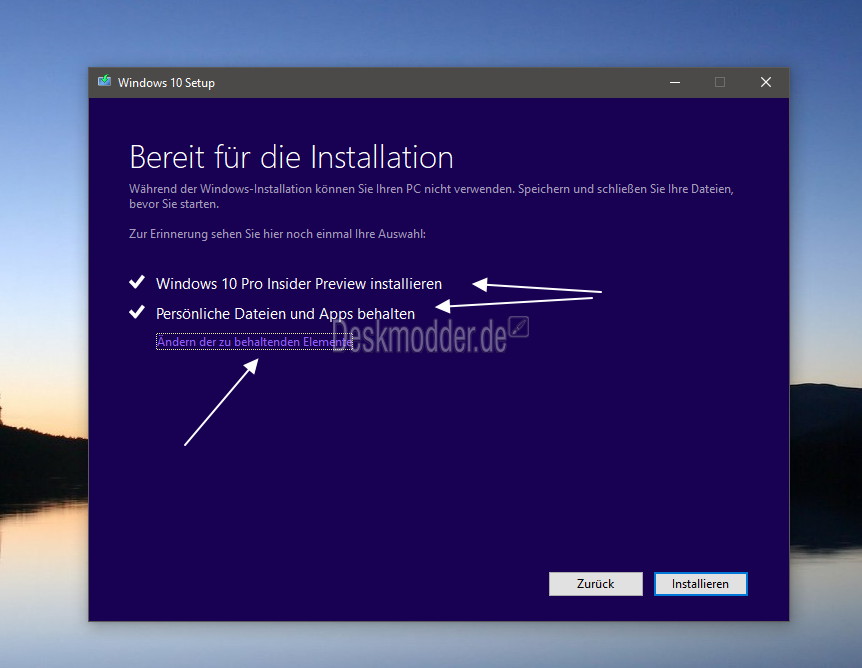Click the 'Während der Windows-Installation' paragraph
This screenshot has width=862, height=668.
pyautogui.click(x=432, y=196)
